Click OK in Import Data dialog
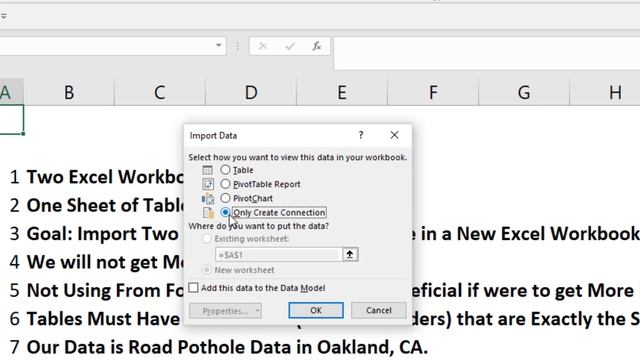Screen dimensions: 640x360 click(316, 310)
